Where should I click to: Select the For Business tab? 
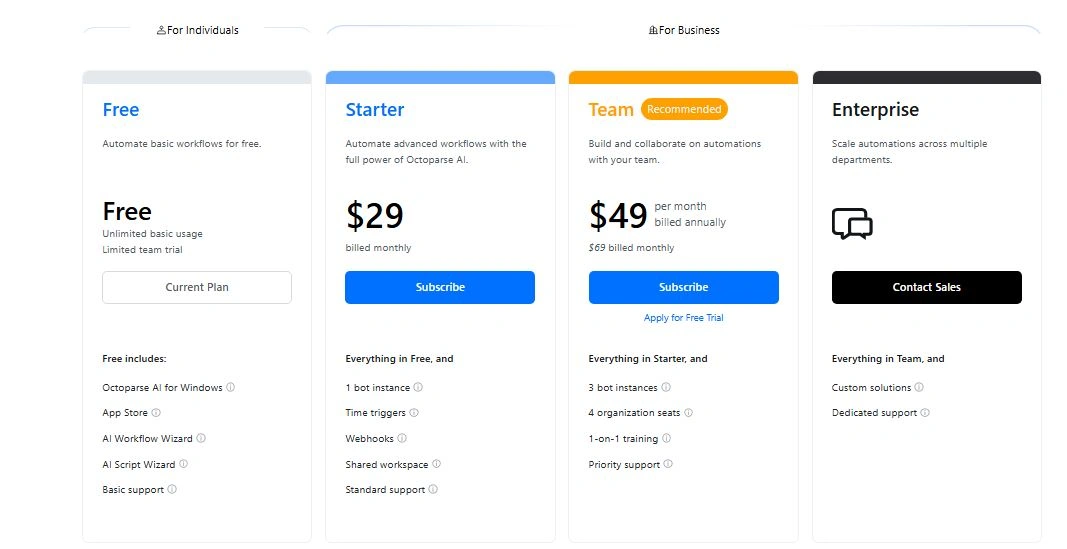coord(684,30)
